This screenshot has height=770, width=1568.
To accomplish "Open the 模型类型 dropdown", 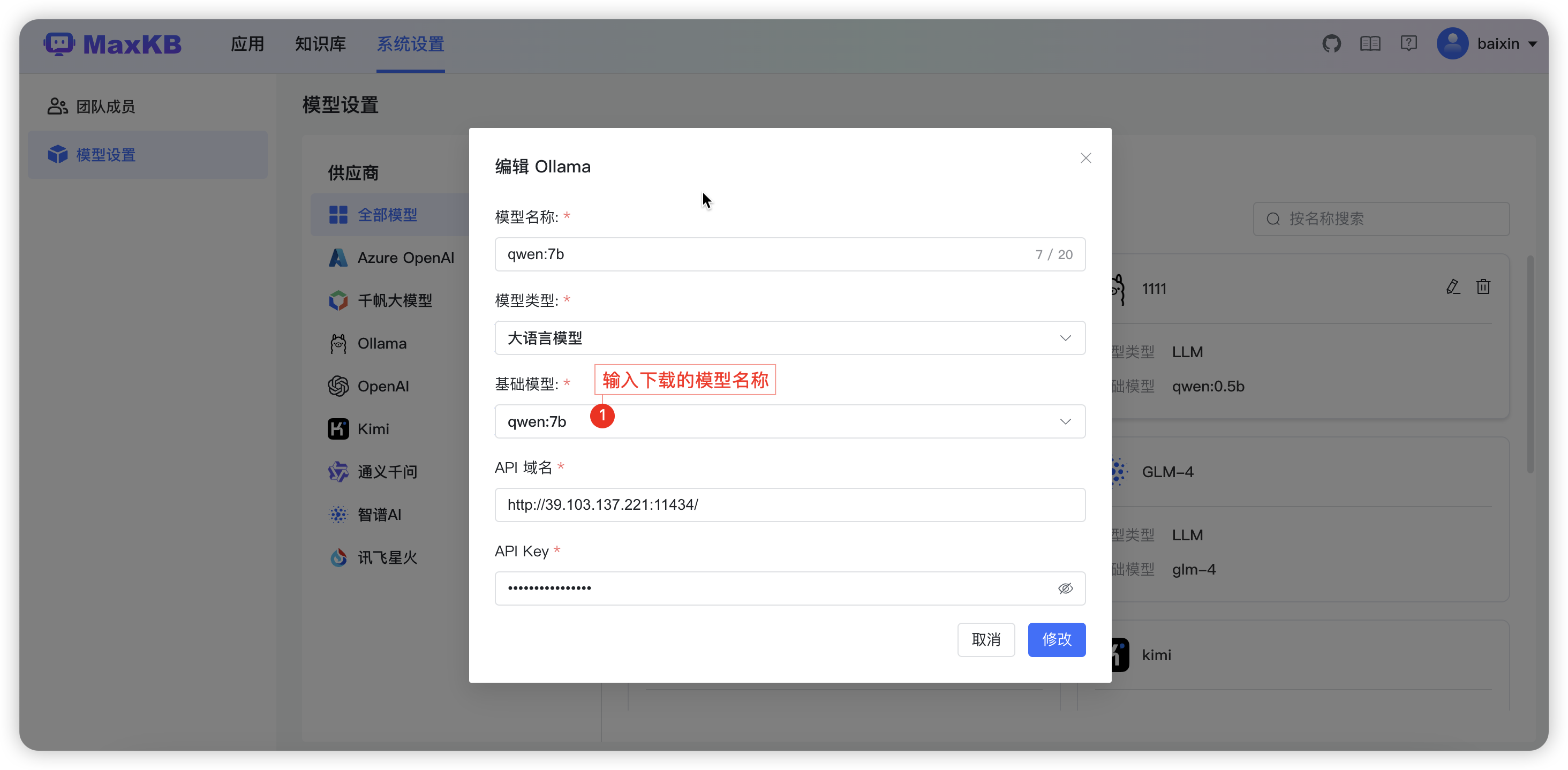I will (x=790, y=338).
